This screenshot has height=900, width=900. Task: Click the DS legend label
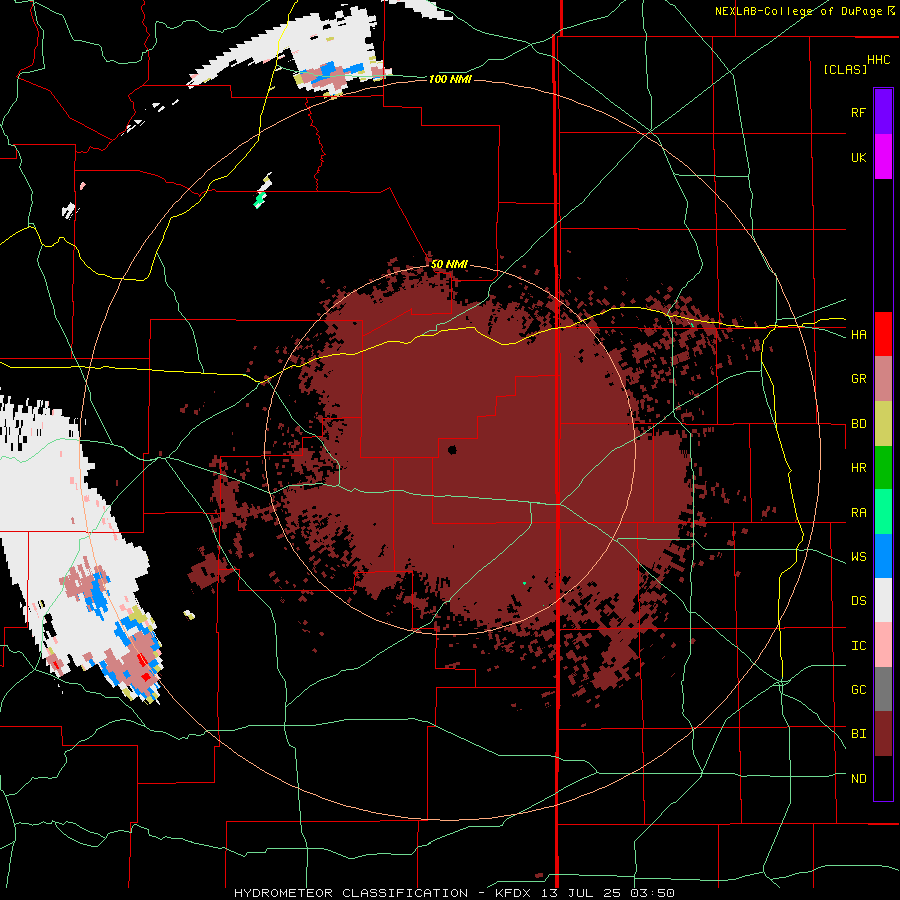[859, 601]
